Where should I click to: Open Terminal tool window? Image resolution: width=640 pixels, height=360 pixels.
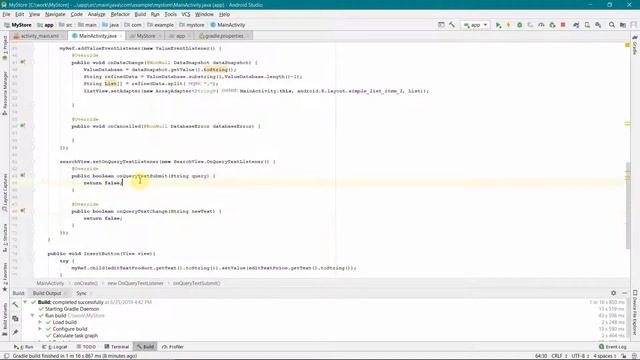coord(116,347)
